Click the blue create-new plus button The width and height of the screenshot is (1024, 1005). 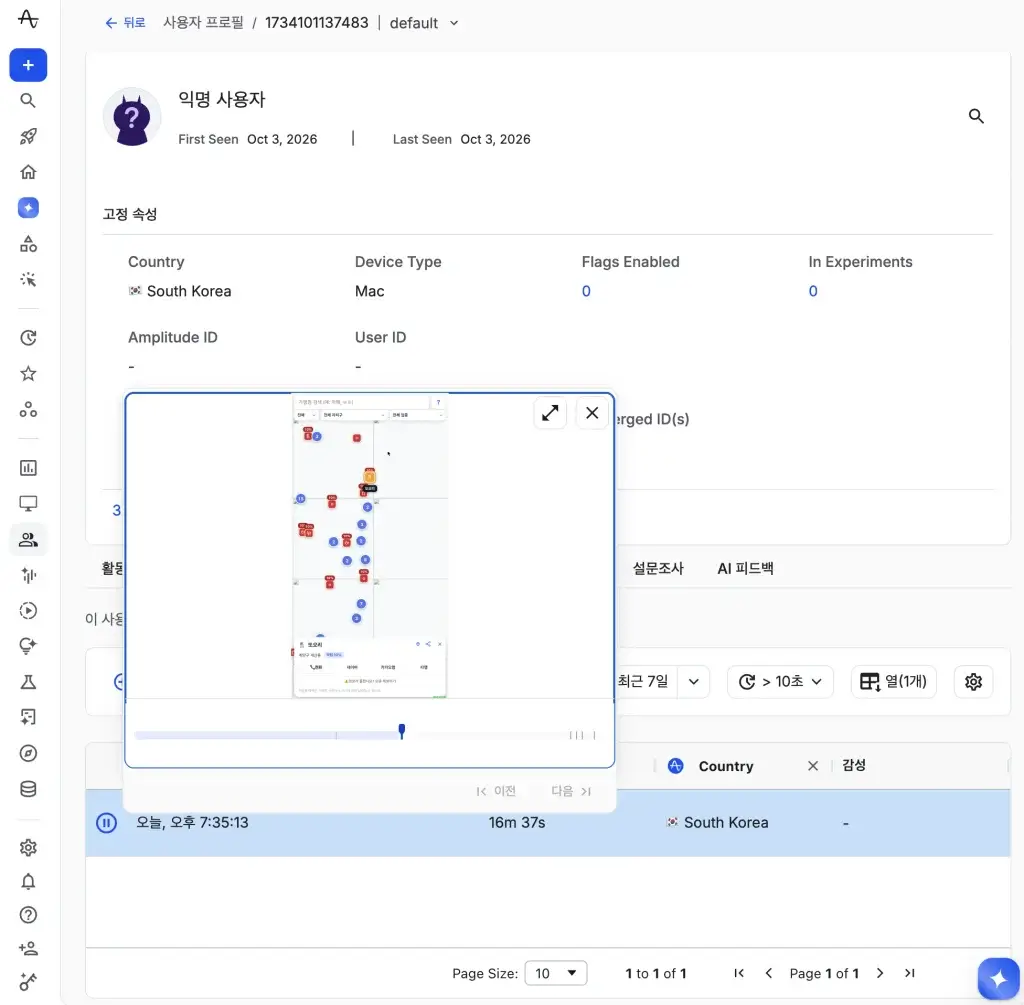[x=28, y=65]
